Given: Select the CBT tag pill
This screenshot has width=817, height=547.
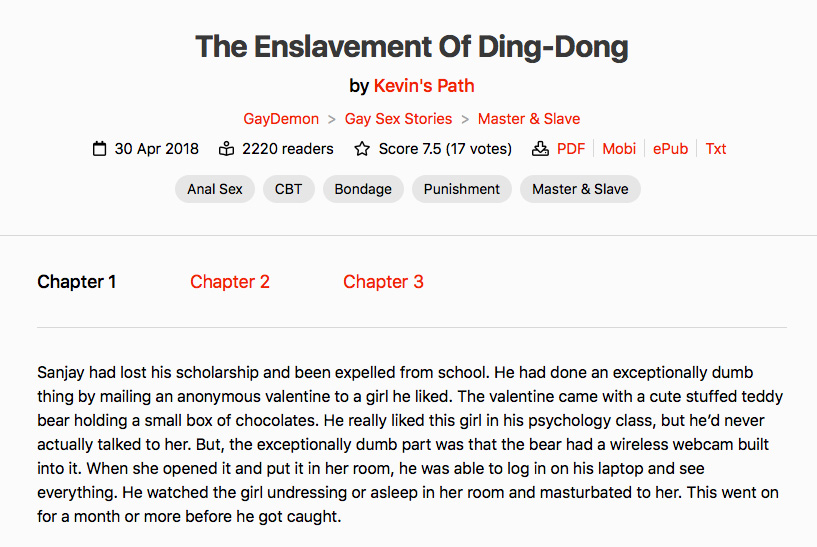Looking at the screenshot, I should coord(289,189).
